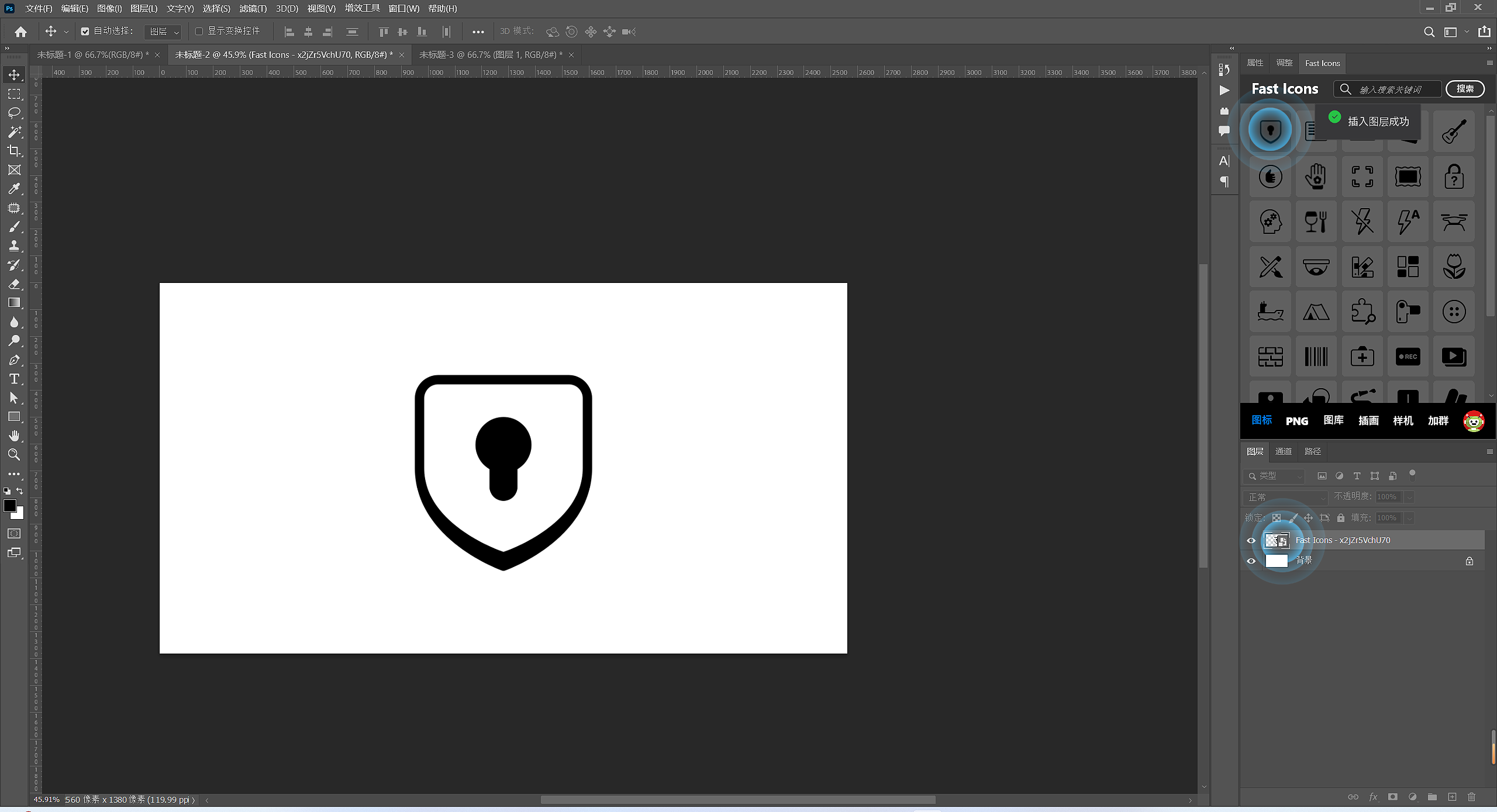Open the PNG category in Fast Icons
The height and width of the screenshot is (812, 1497).
coord(1297,421)
